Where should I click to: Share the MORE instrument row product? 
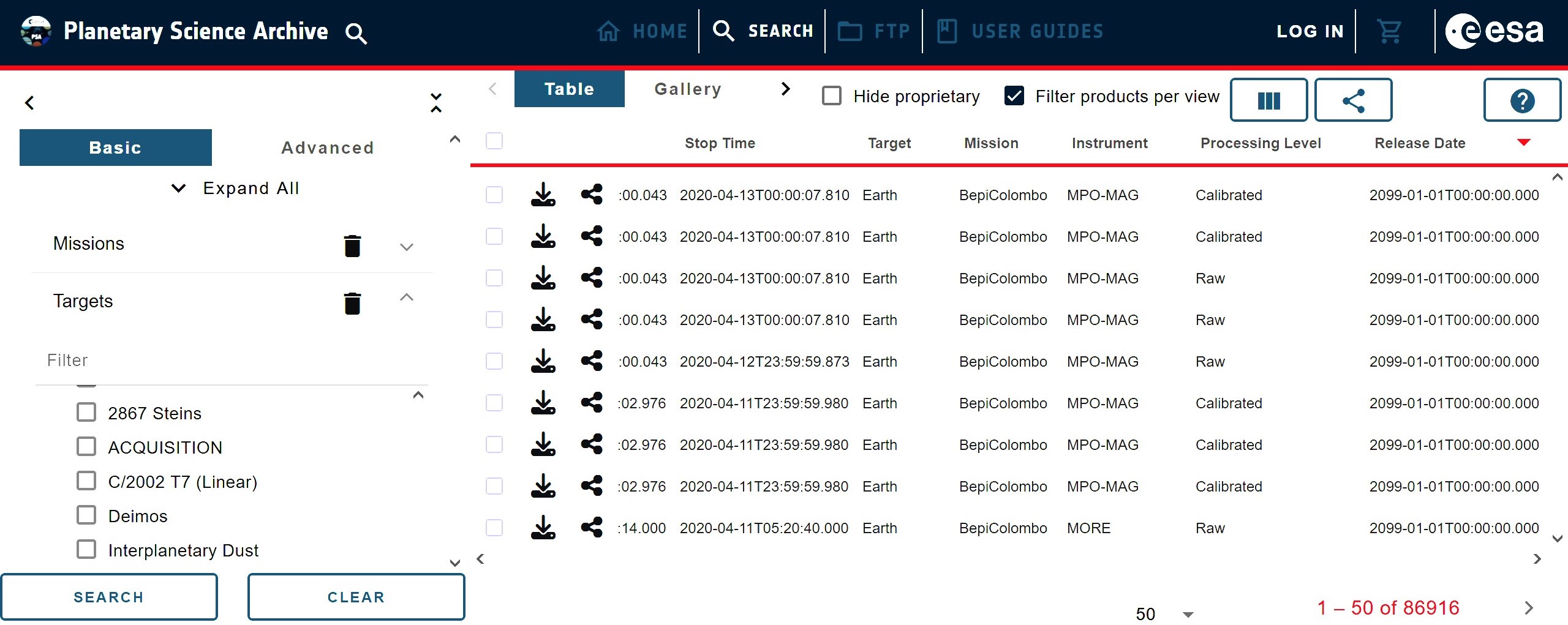click(591, 528)
